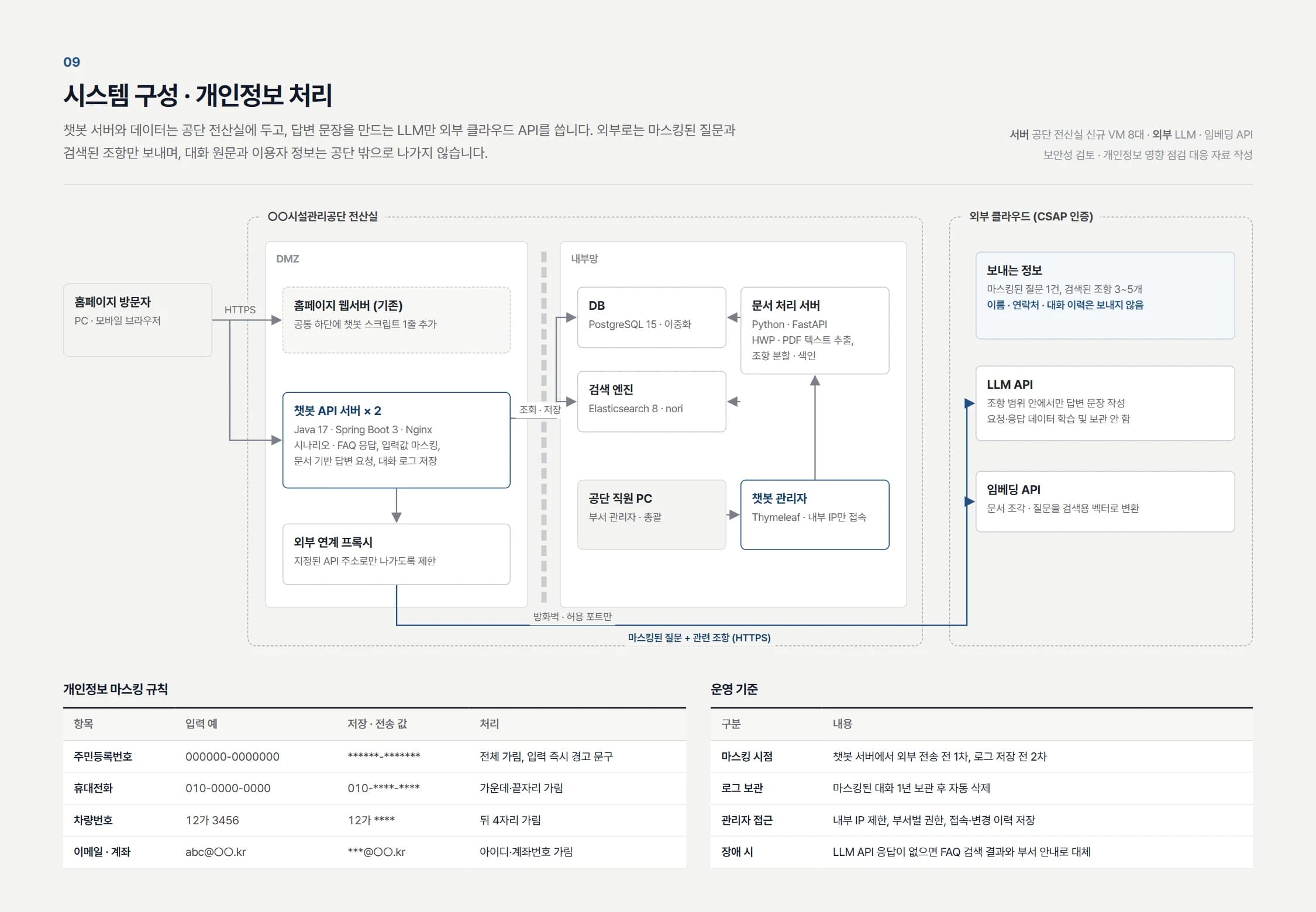Click the 로그 보관 row in 운영 기준
Image resolution: width=1316 pixels, height=912 pixels.
[981, 788]
